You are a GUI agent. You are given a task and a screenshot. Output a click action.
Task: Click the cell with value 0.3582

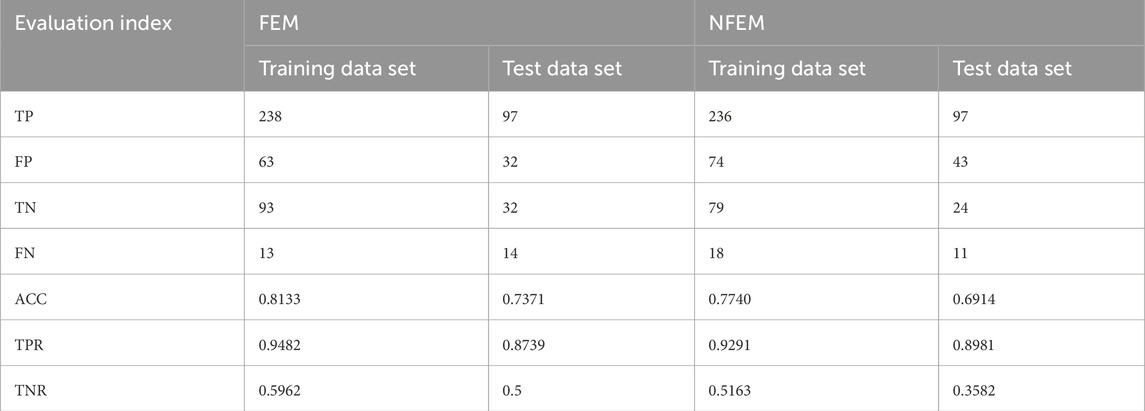click(1041, 388)
